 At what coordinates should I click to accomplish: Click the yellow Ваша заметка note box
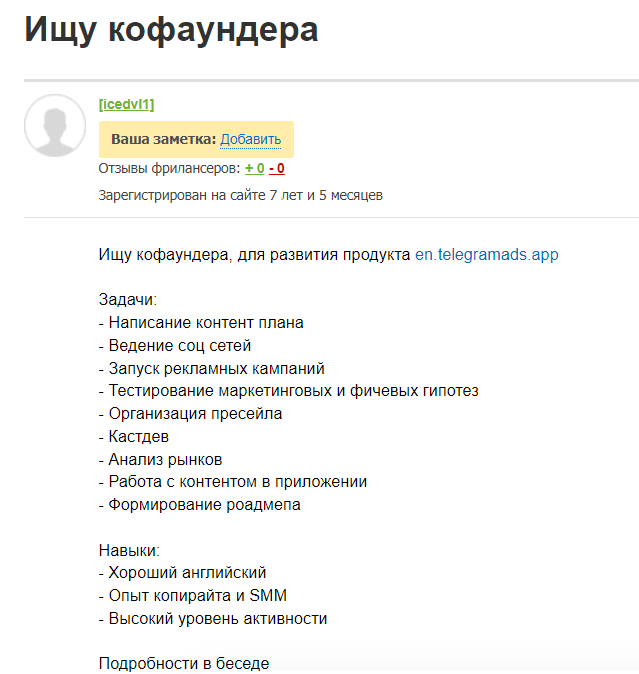pyautogui.click(x=196, y=139)
